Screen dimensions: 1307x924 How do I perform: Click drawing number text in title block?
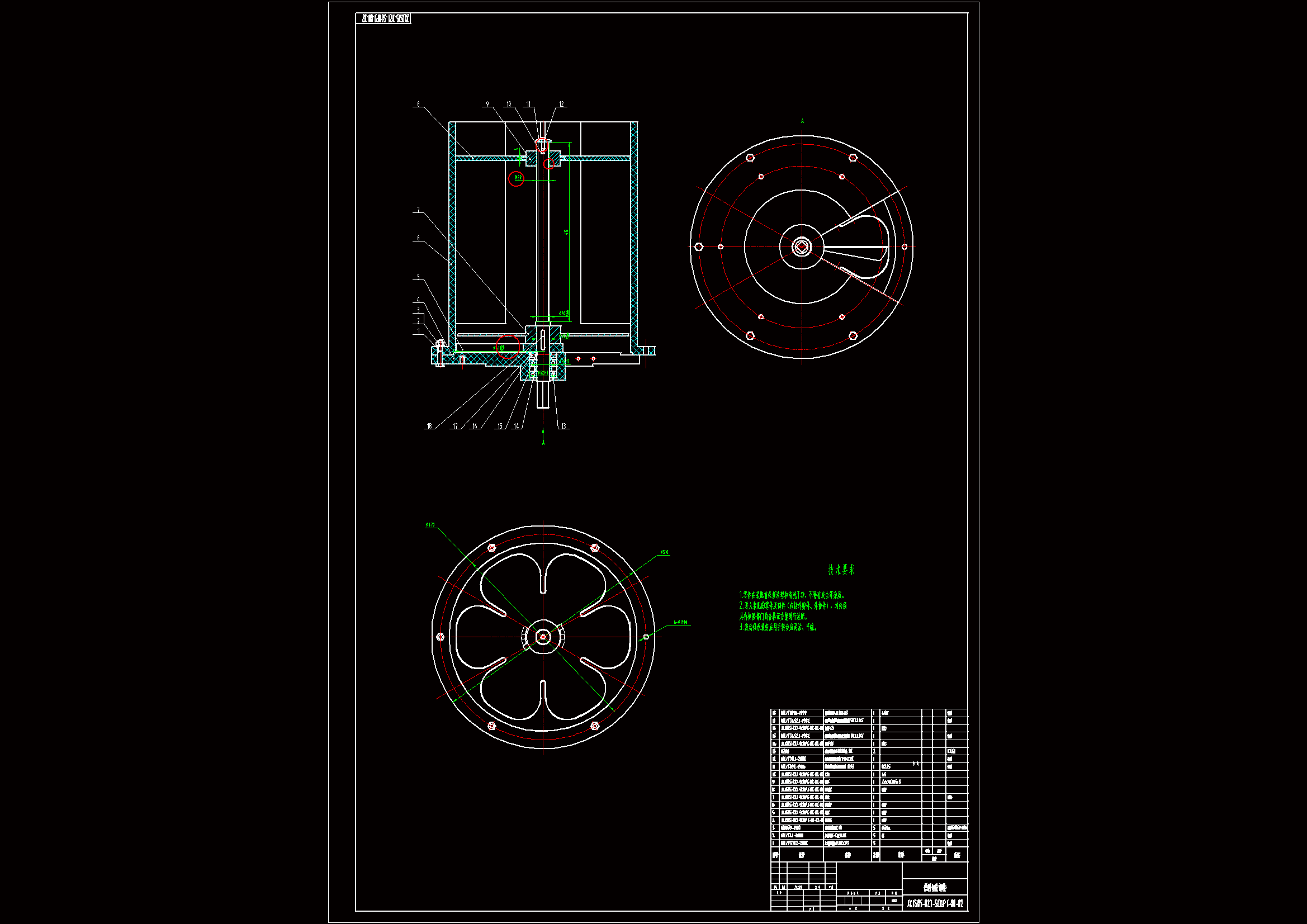(x=935, y=903)
